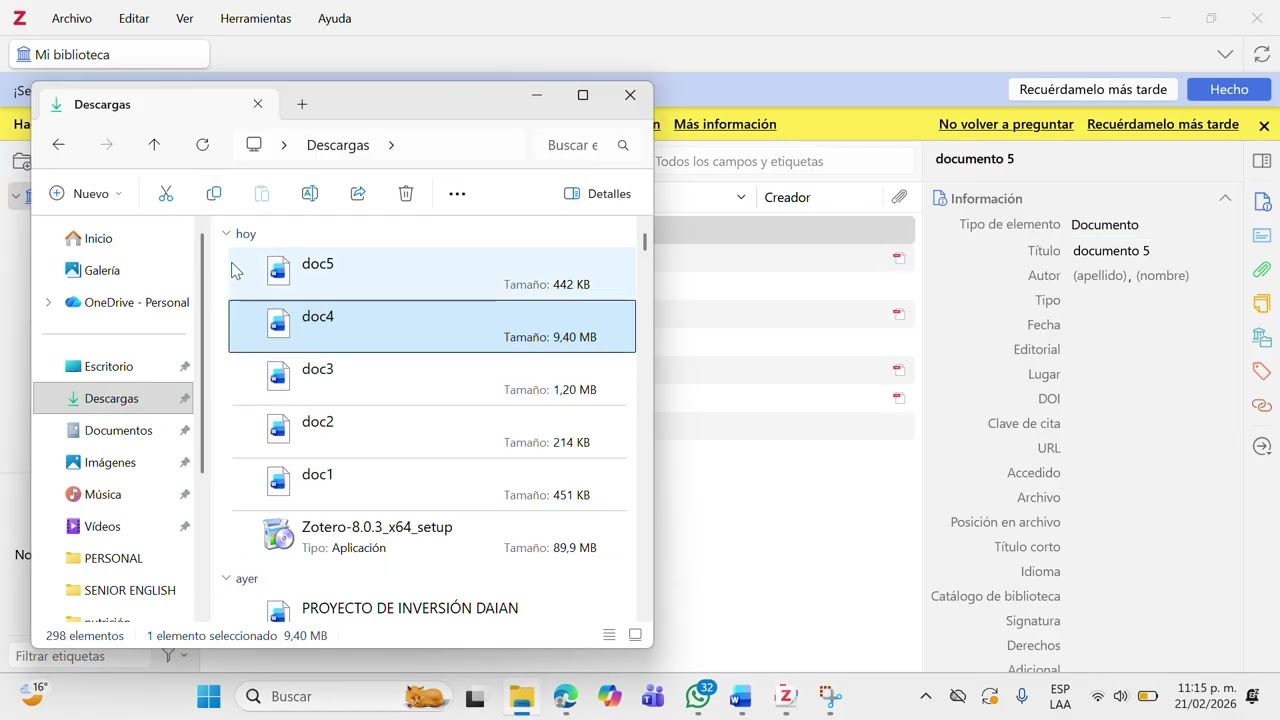Select the Mi biblioteca tab in Zotero
Viewport: 1280px width, 720px height.
click(109, 54)
